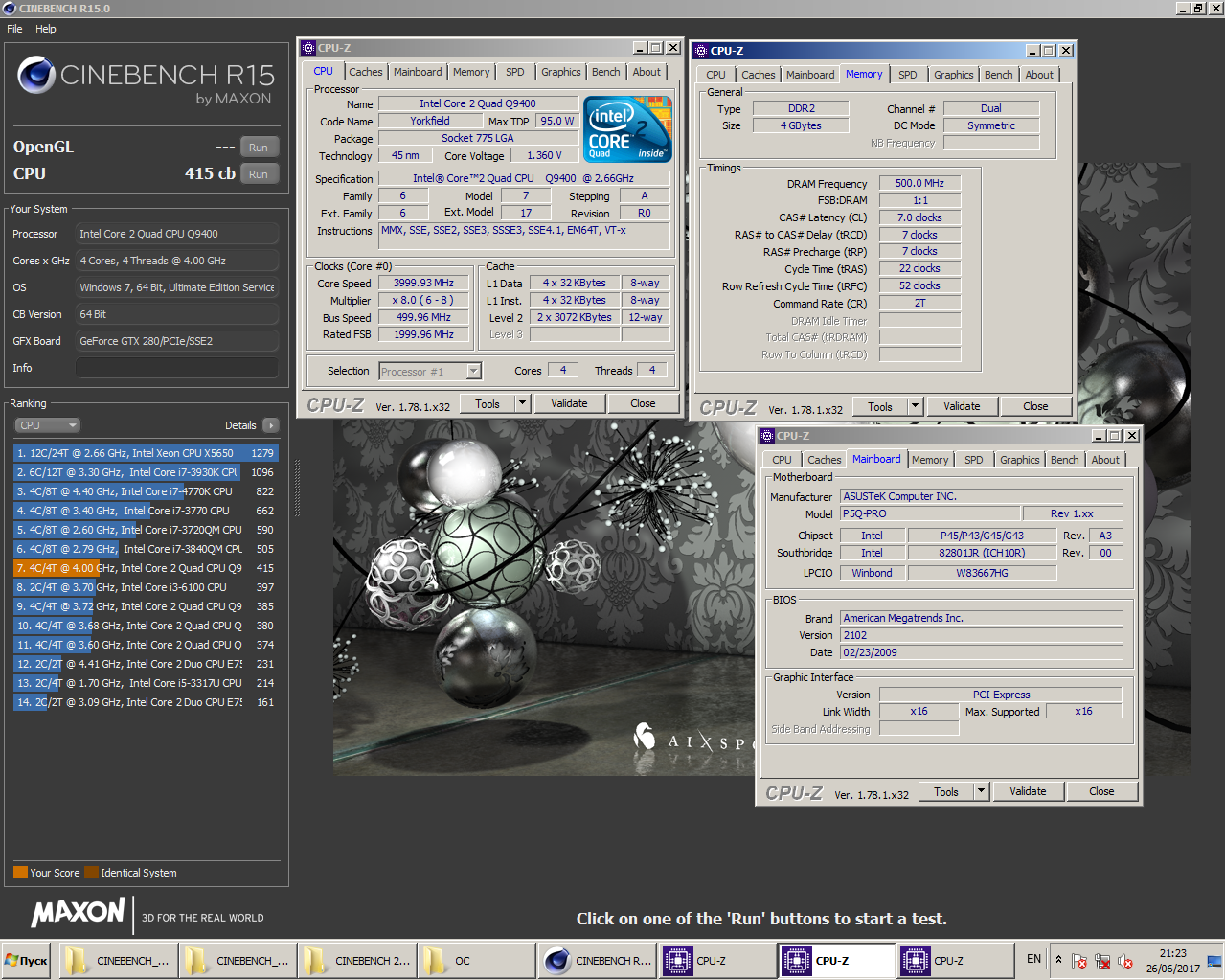Open Mainboard tab in the CPU window
Image resolution: width=1225 pixels, height=980 pixels.
pos(418,72)
